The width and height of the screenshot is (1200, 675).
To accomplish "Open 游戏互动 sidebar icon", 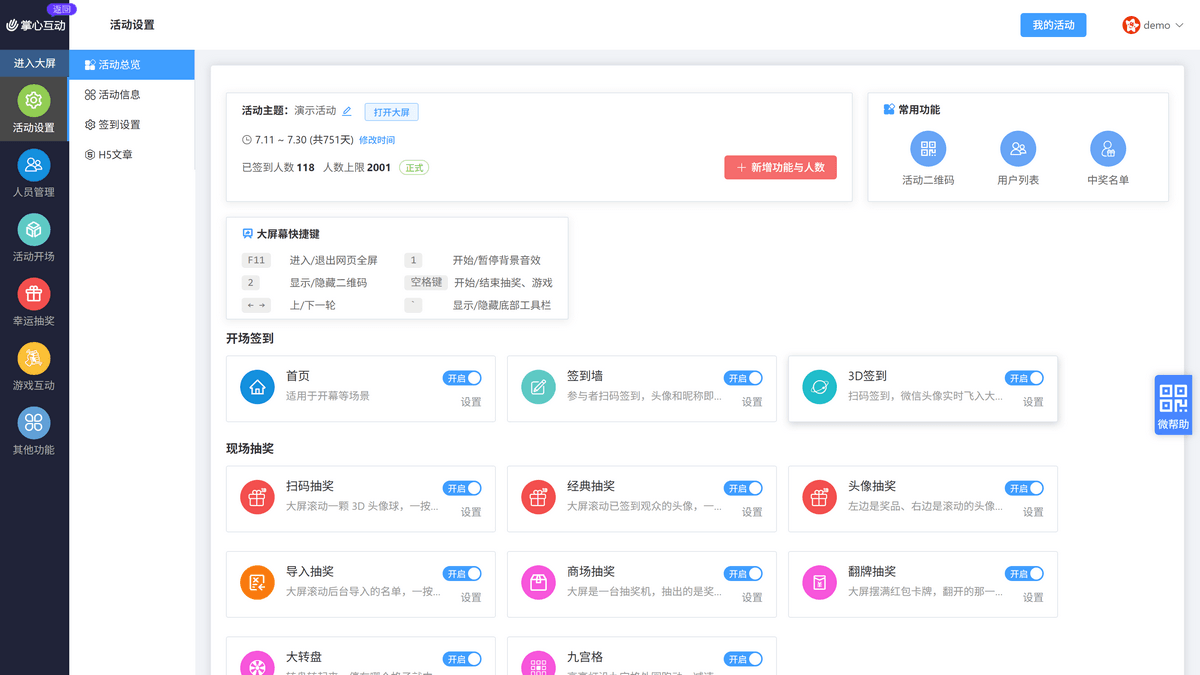I will pos(34,368).
